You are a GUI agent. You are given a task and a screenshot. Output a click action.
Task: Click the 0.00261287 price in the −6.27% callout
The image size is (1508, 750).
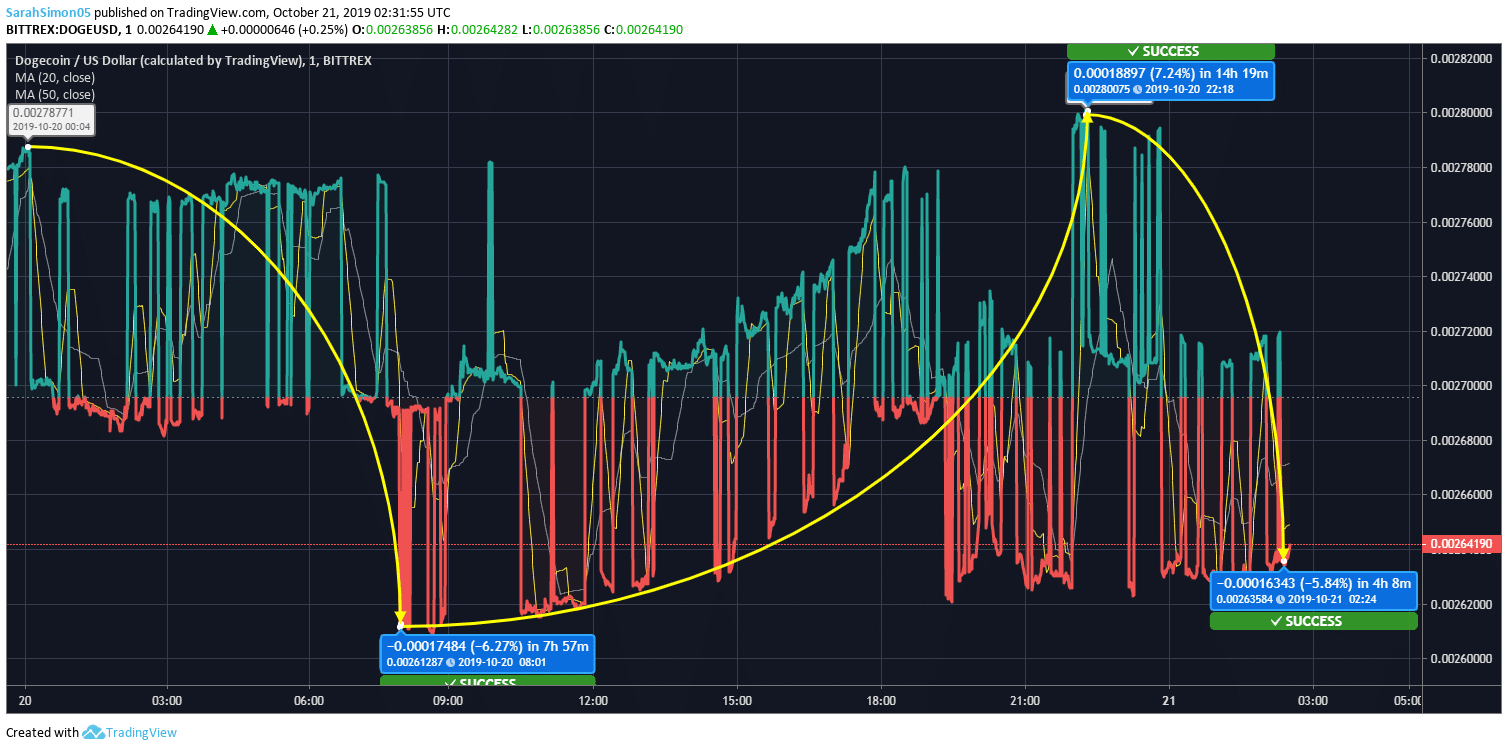415,663
